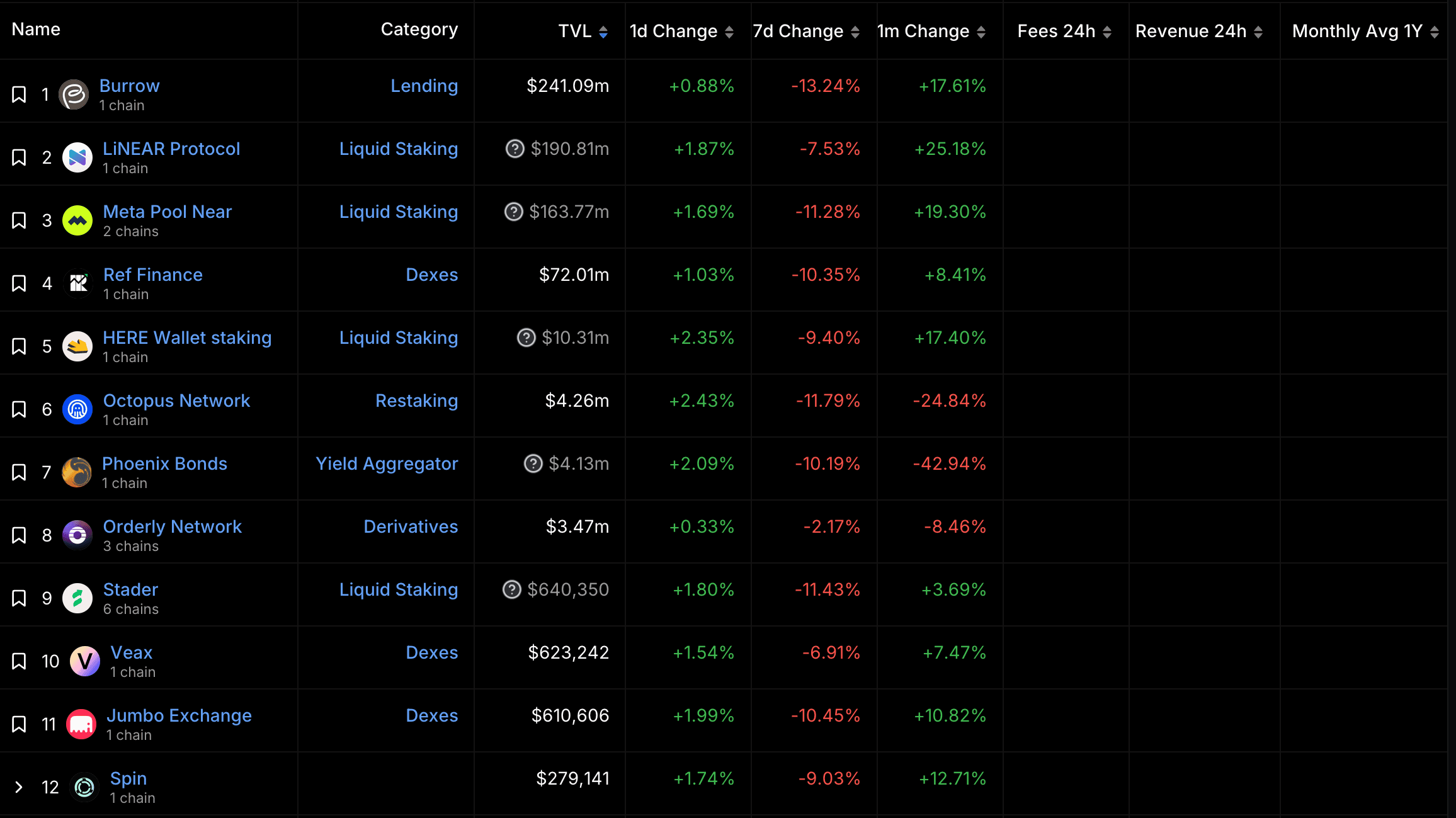Viewport: 1456px width, 818px height.
Task: Click the question mark beside Phoenix Bonds TVL
Action: [x=533, y=463]
